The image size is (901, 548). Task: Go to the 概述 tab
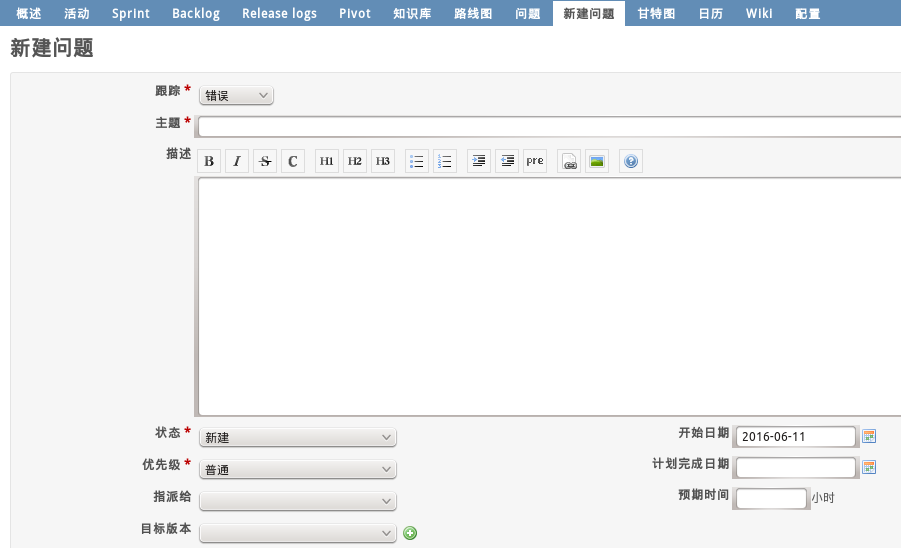[x=29, y=13]
